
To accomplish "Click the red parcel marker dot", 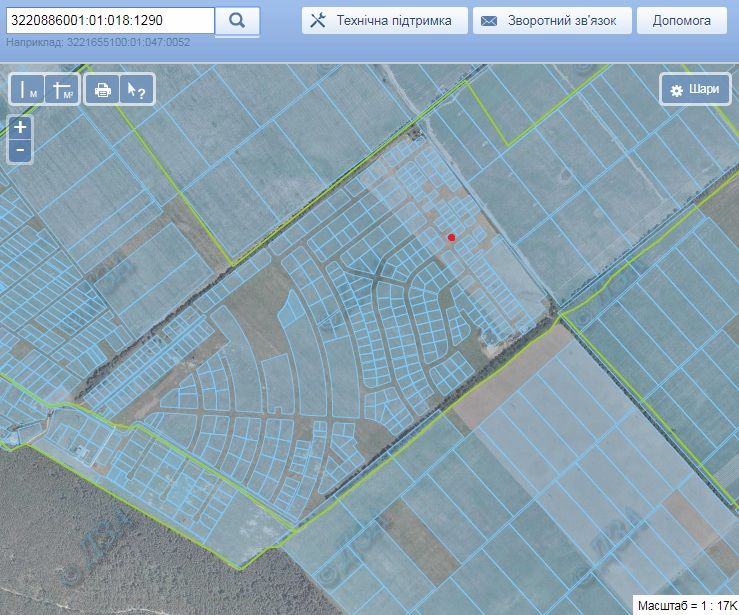I will coord(452,238).
